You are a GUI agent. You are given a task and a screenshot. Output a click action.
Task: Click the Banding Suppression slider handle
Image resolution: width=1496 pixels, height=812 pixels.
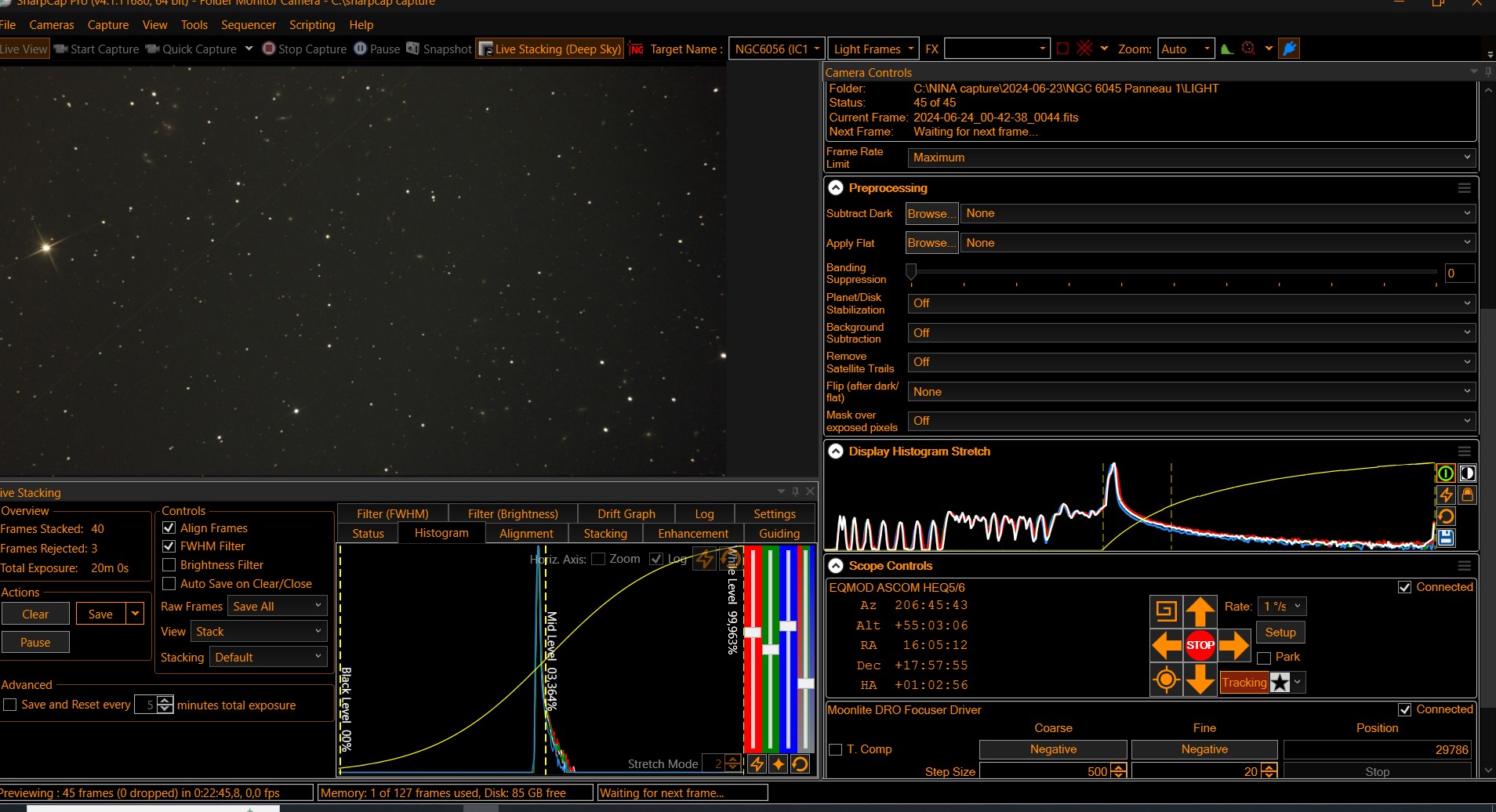[x=911, y=272]
